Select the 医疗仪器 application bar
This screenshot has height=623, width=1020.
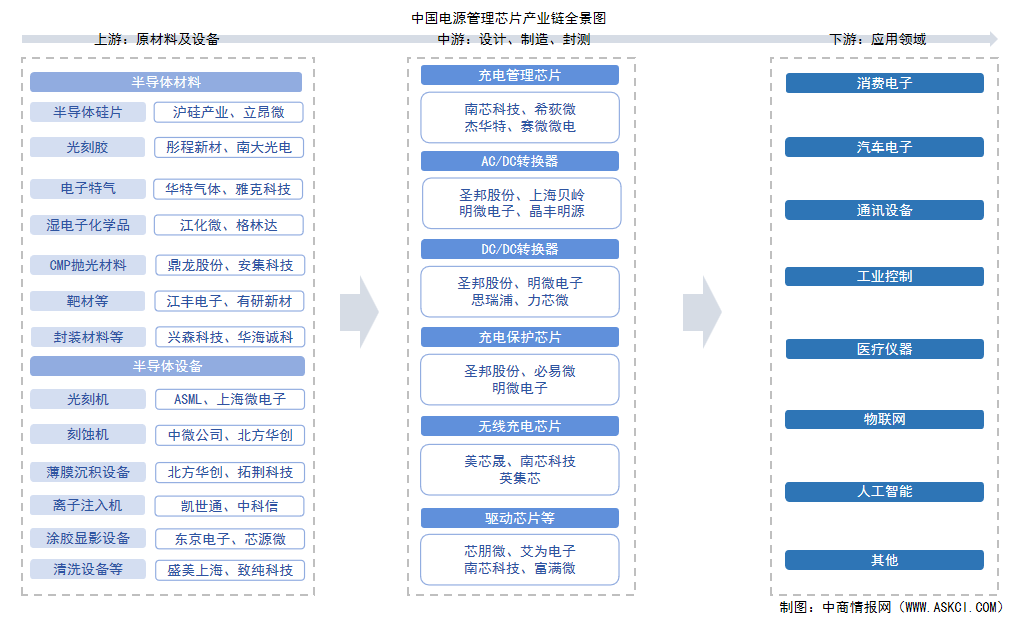click(884, 349)
